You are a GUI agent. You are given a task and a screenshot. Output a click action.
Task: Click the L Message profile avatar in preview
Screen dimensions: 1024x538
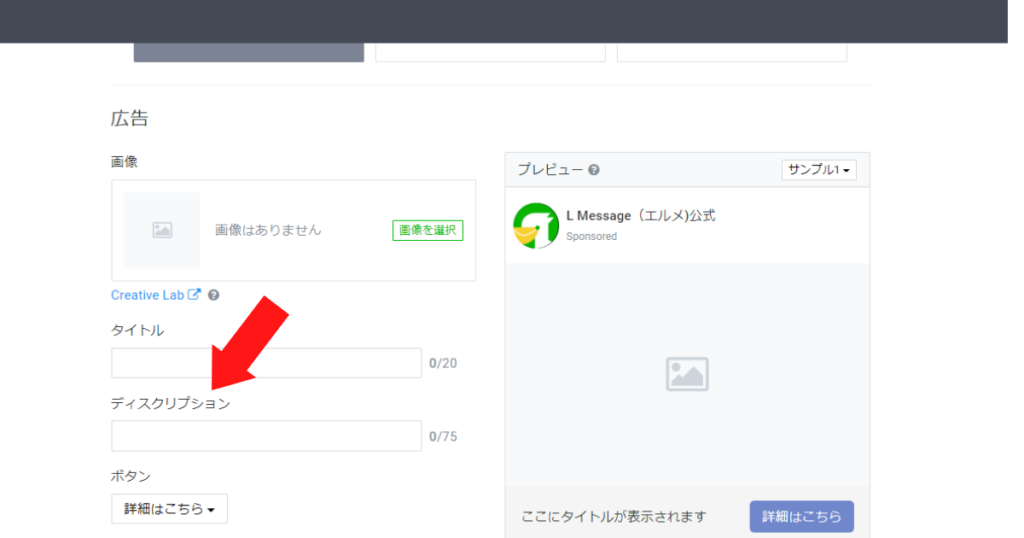pyautogui.click(x=536, y=225)
